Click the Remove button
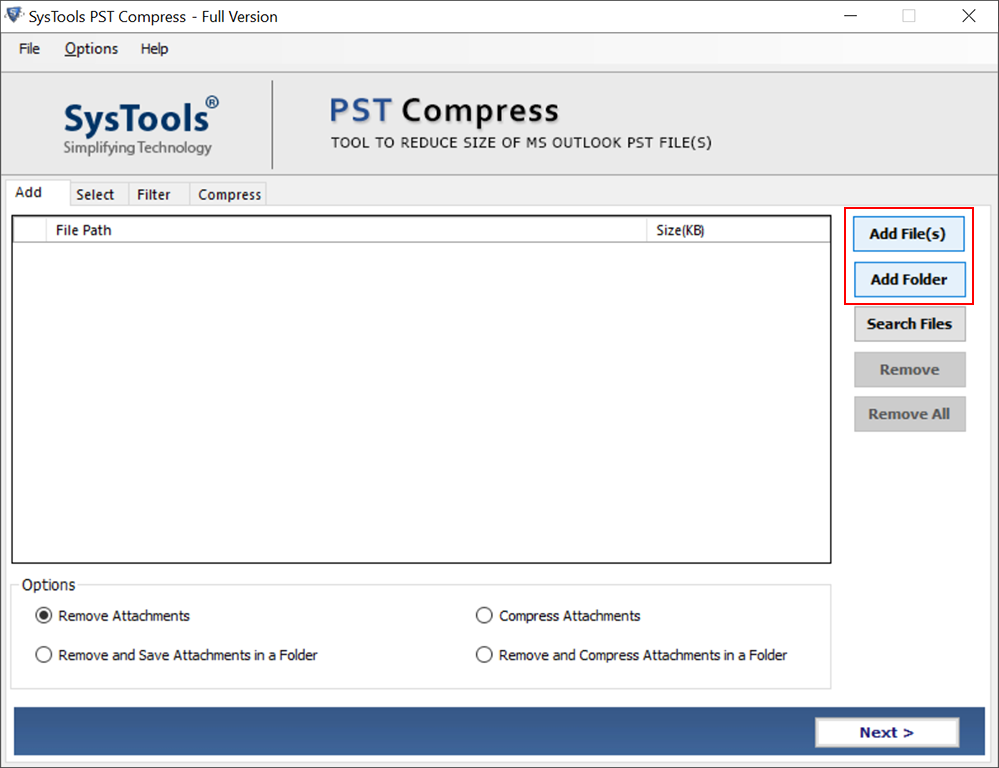999x768 pixels. (909, 370)
